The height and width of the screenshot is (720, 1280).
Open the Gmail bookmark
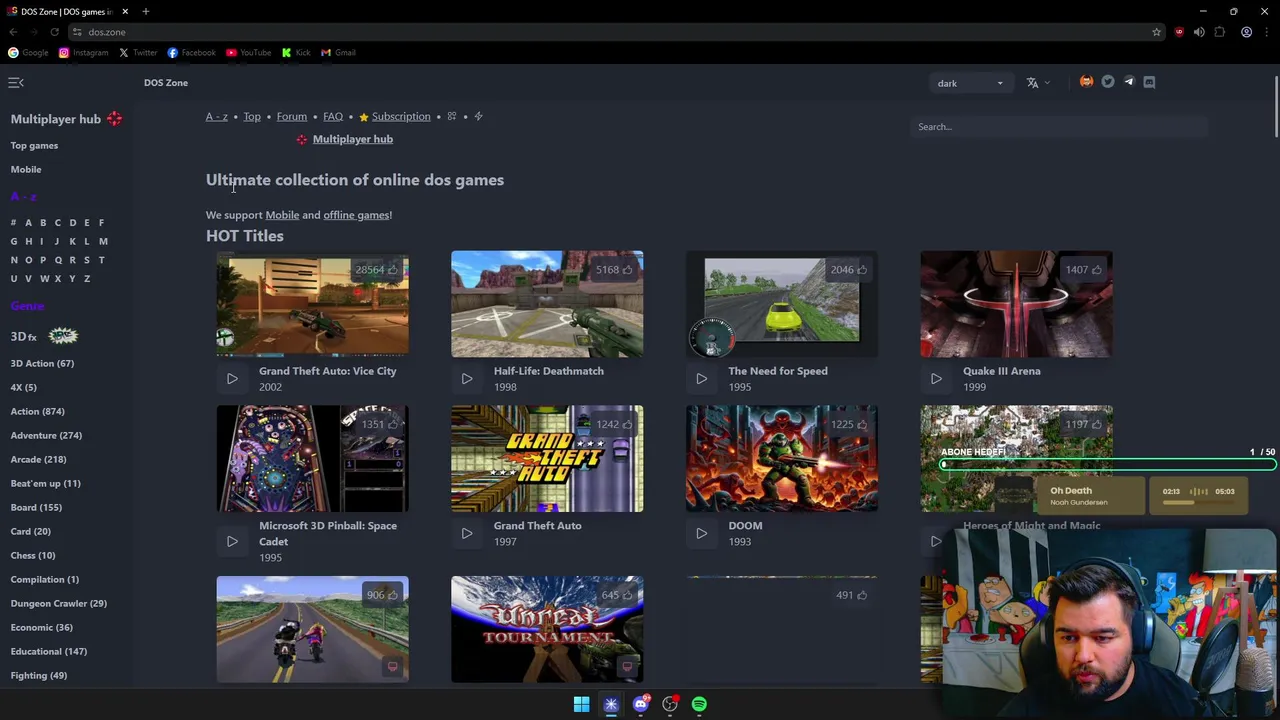338,52
